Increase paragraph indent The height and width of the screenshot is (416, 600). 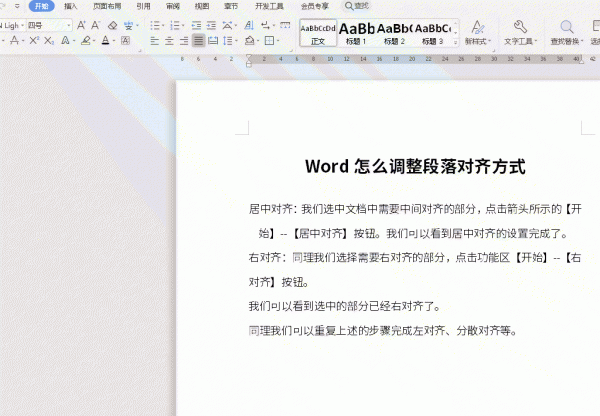click(211, 26)
